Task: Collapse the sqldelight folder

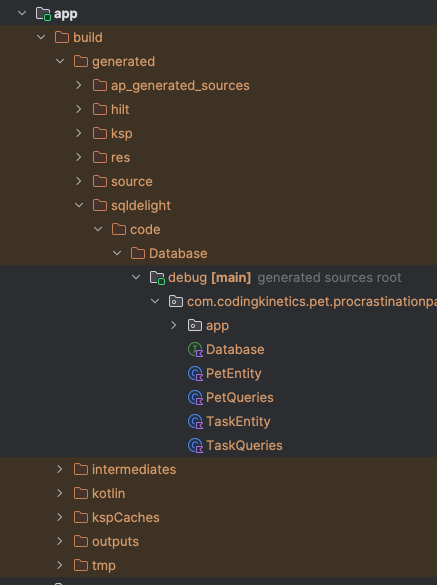Action: tap(79, 205)
